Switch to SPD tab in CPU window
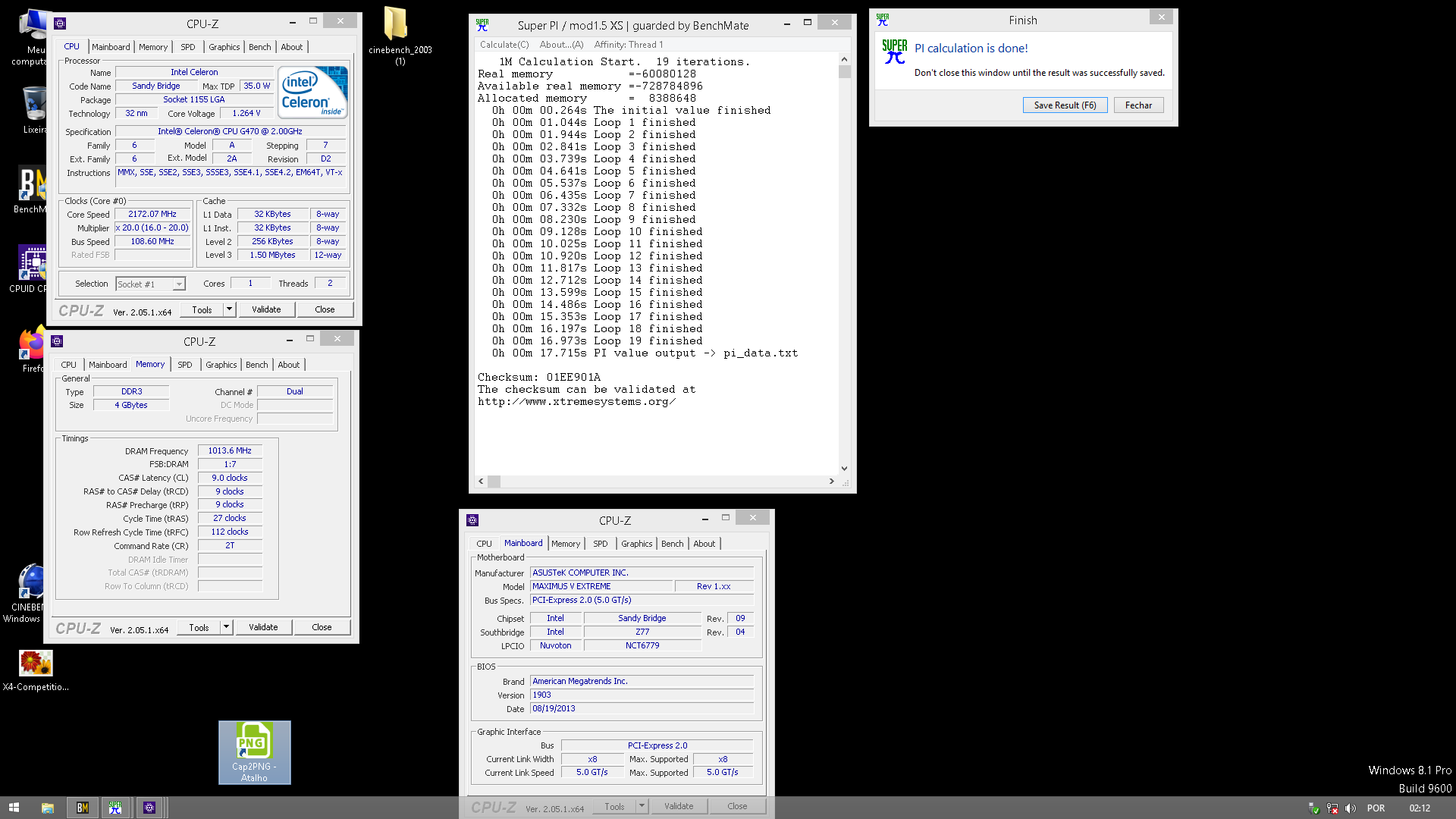 pos(188,47)
